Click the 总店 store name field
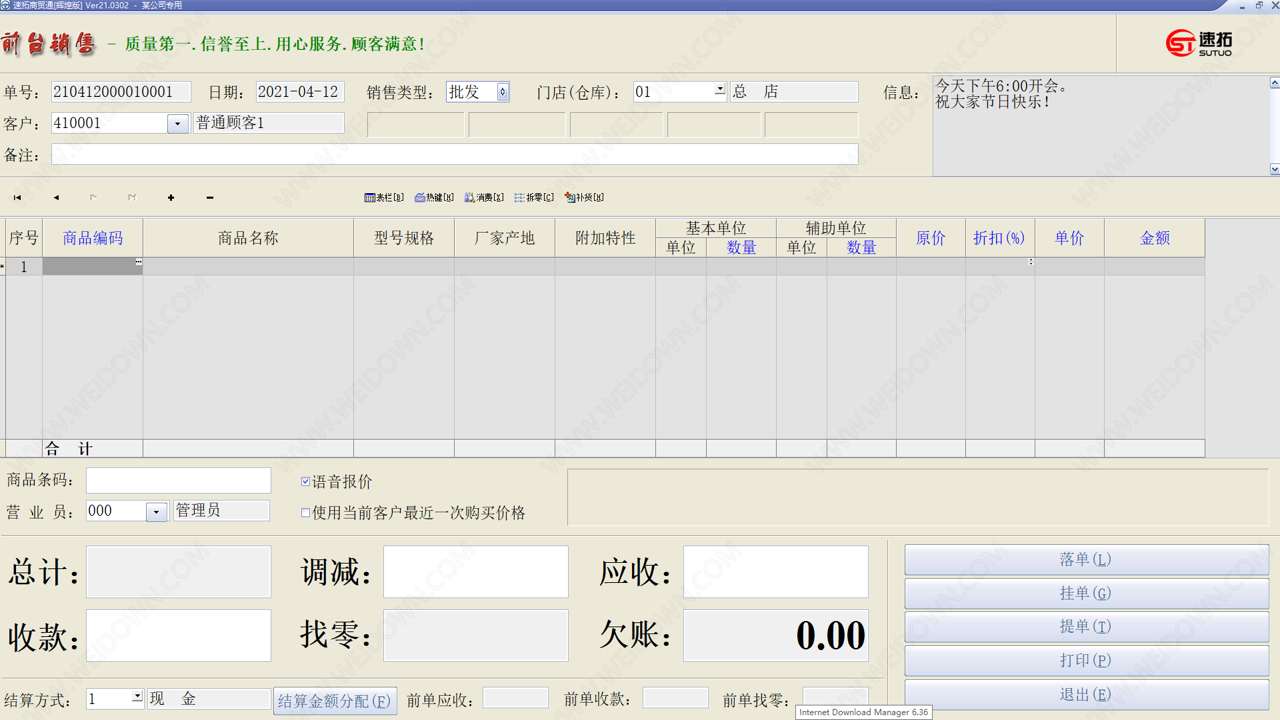This screenshot has height=720, width=1280. pos(794,92)
